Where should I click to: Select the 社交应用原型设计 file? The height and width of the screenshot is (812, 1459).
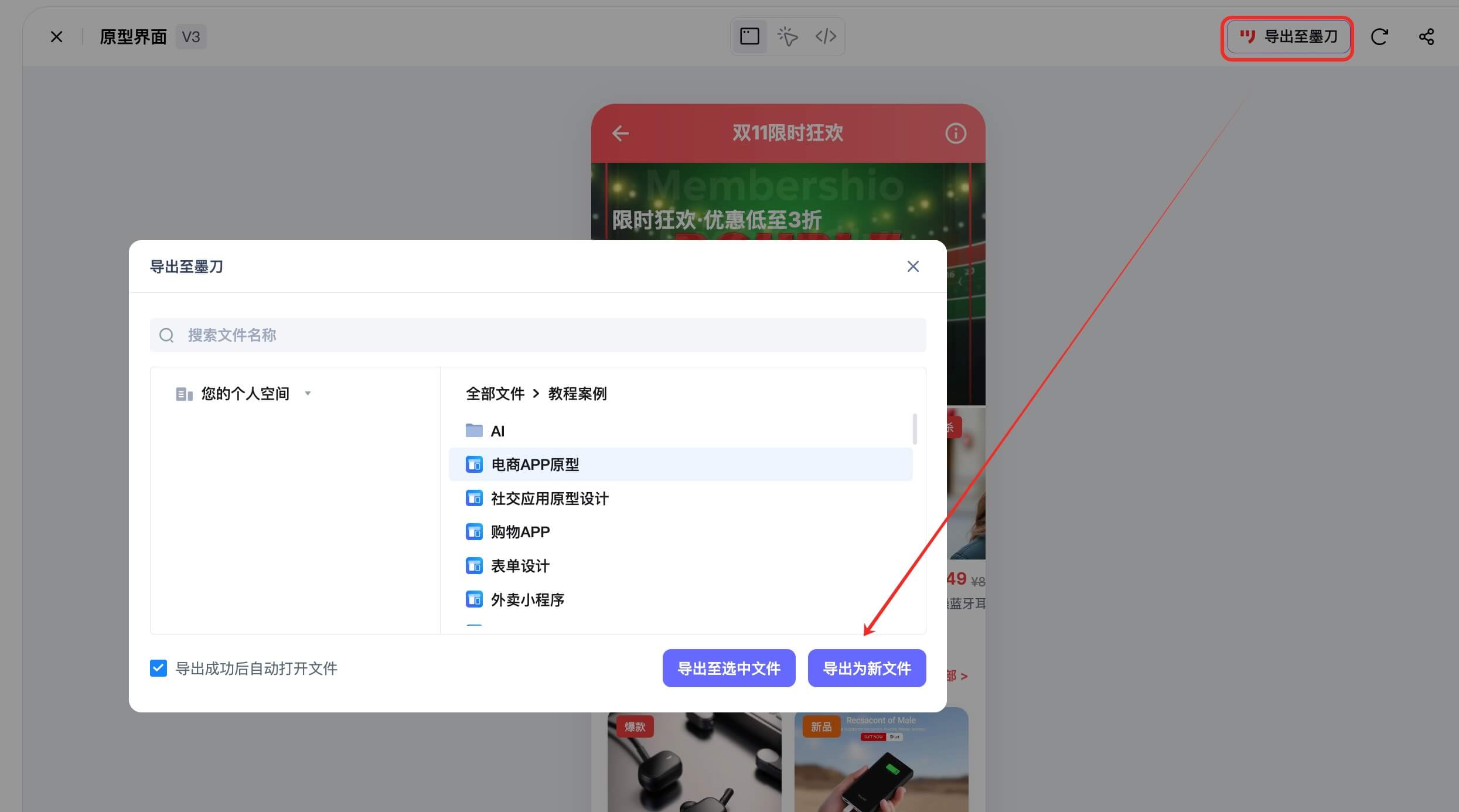click(681, 499)
